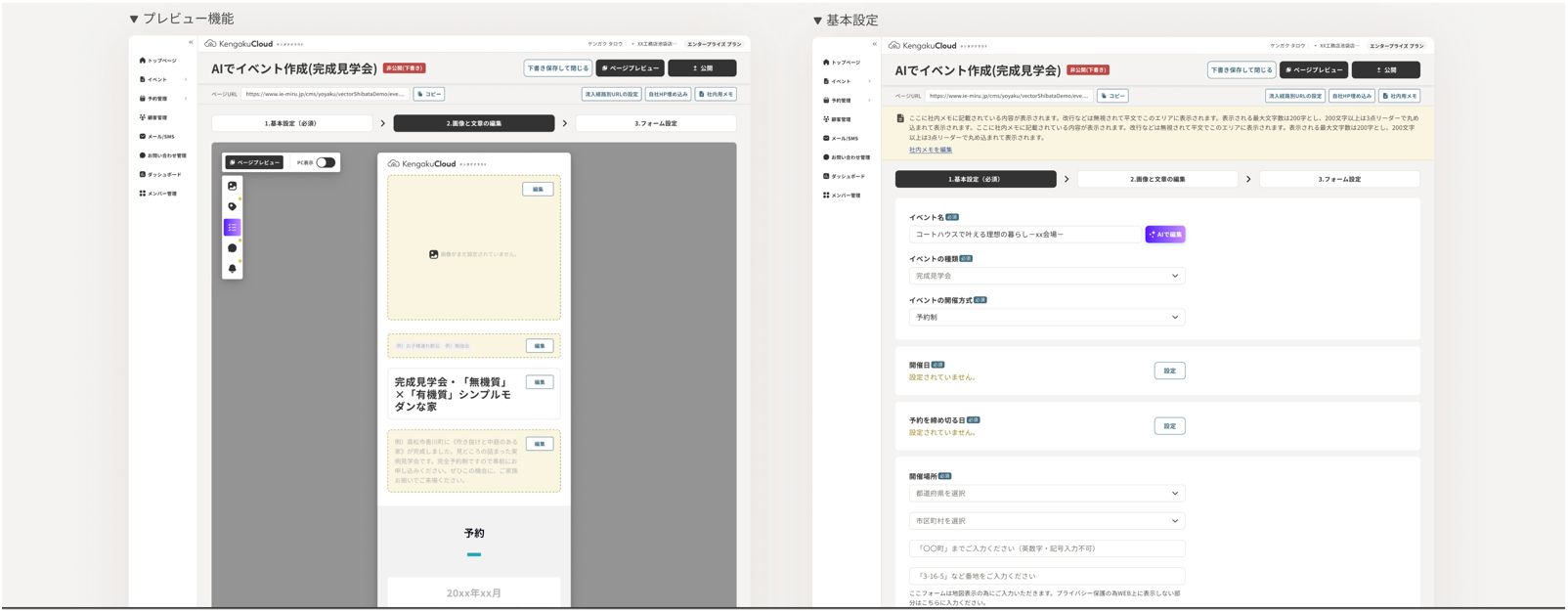Select the speech bubble icon in the editor toolbar

click(232, 248)
